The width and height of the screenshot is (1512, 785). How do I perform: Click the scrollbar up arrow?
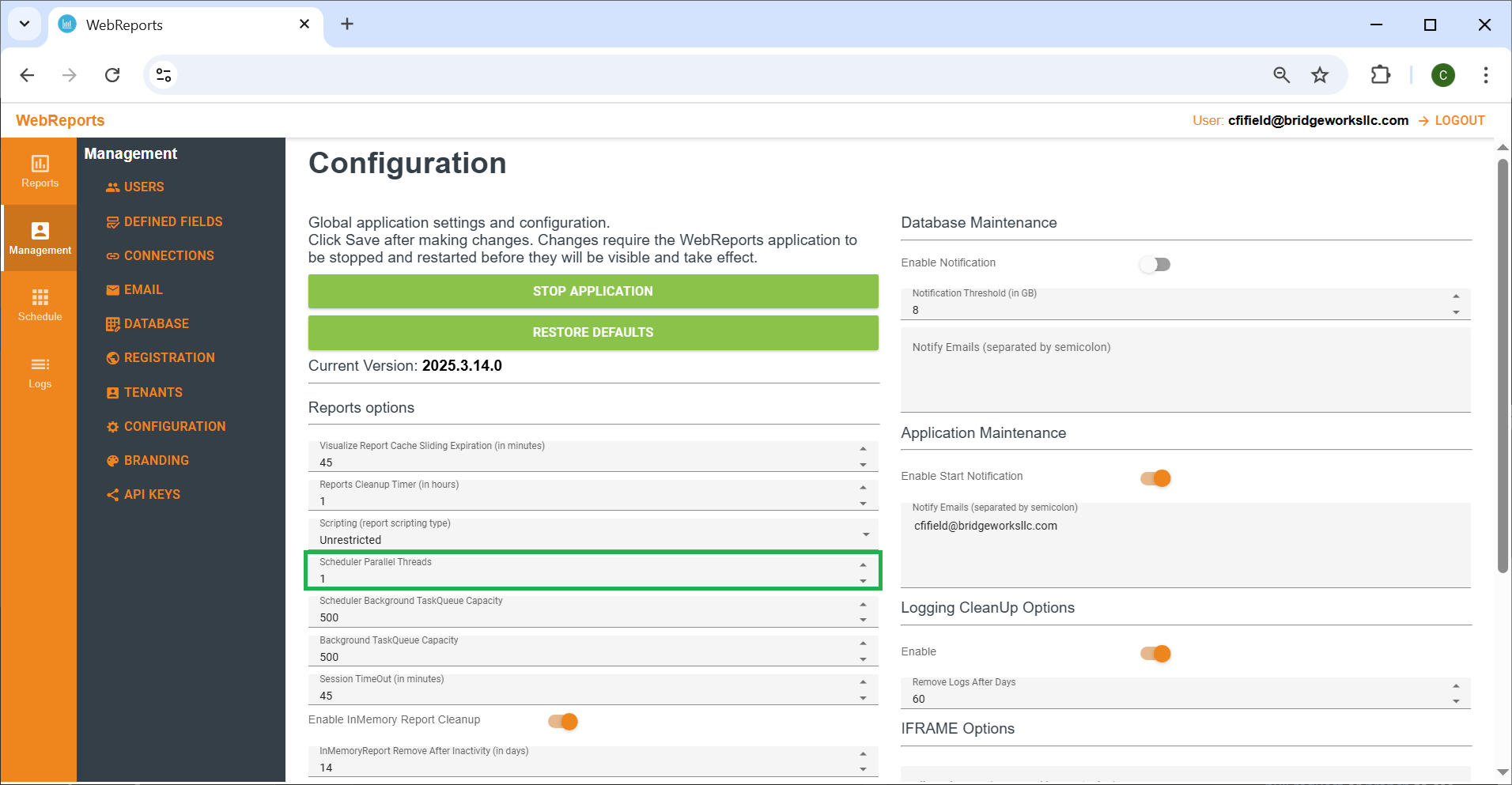pyautogui.click(x=1503, y=148)
